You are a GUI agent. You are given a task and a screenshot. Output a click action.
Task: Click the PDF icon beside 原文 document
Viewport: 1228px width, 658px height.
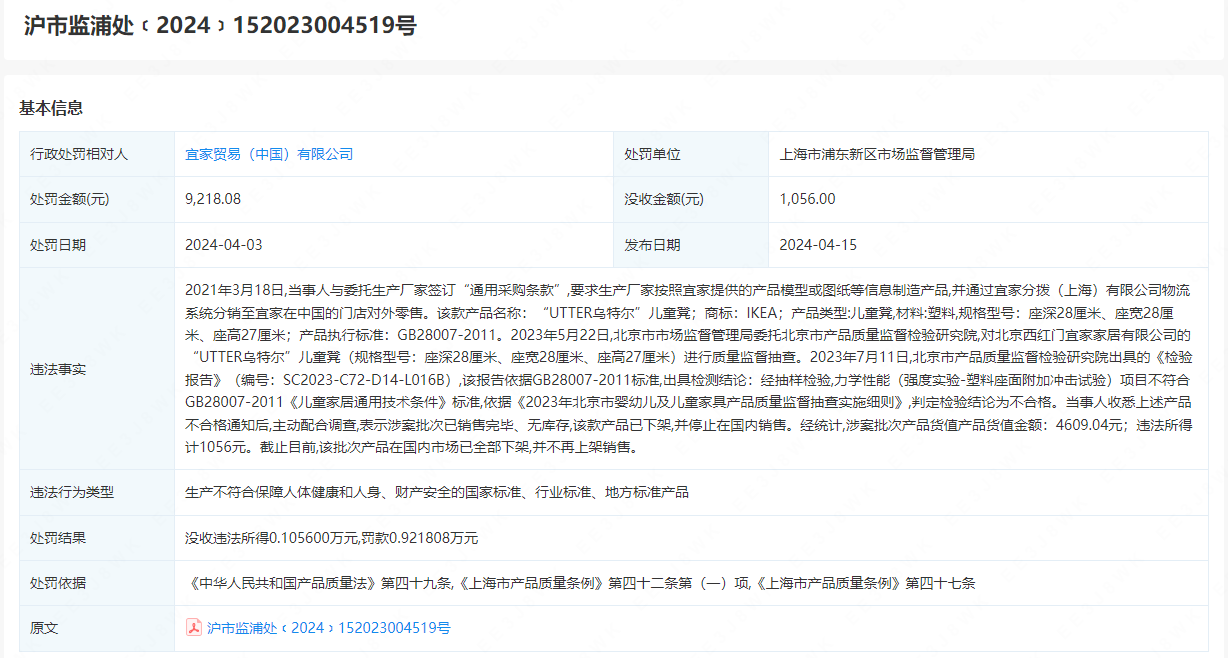(x=194, y=628)
